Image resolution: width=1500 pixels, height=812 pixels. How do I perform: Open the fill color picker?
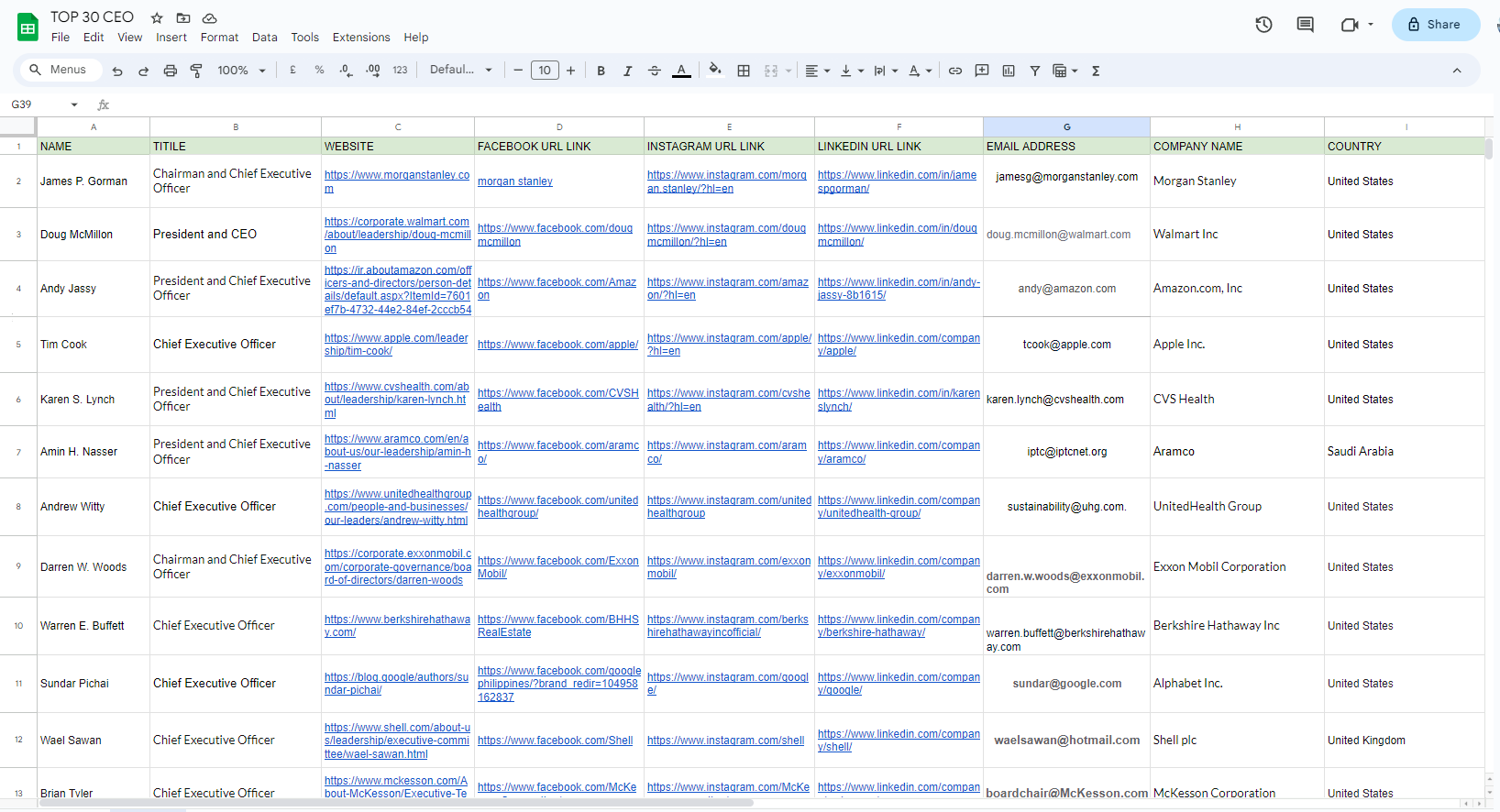tap(715, 70)
